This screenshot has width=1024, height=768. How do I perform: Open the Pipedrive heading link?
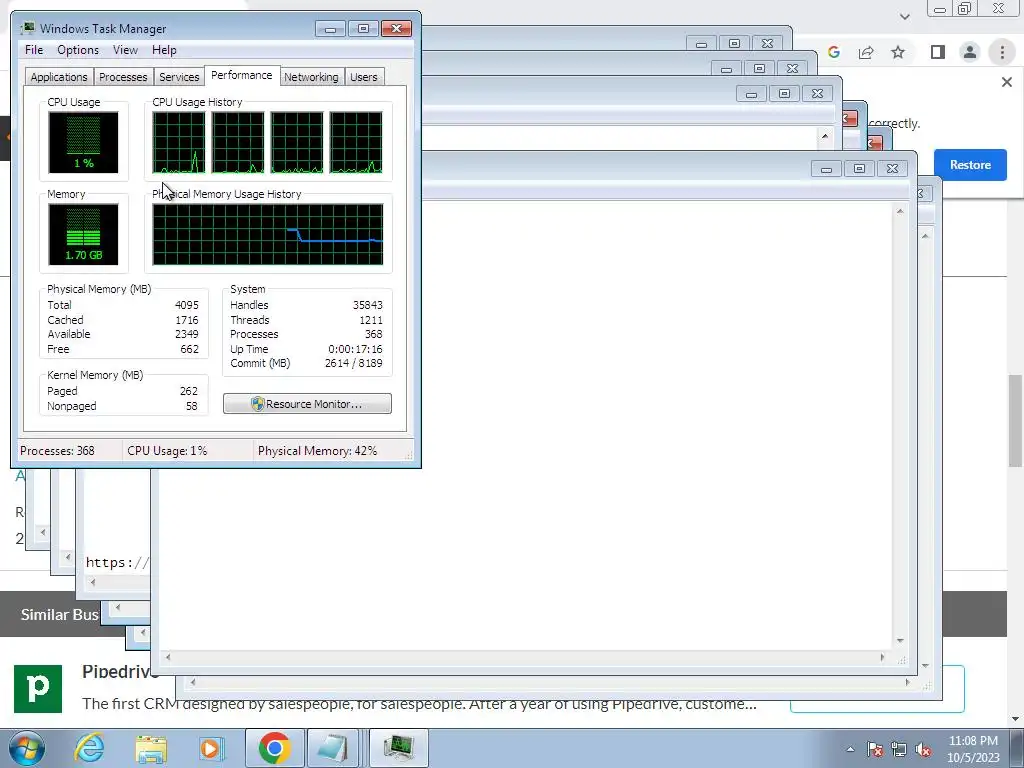click(120, 671)
